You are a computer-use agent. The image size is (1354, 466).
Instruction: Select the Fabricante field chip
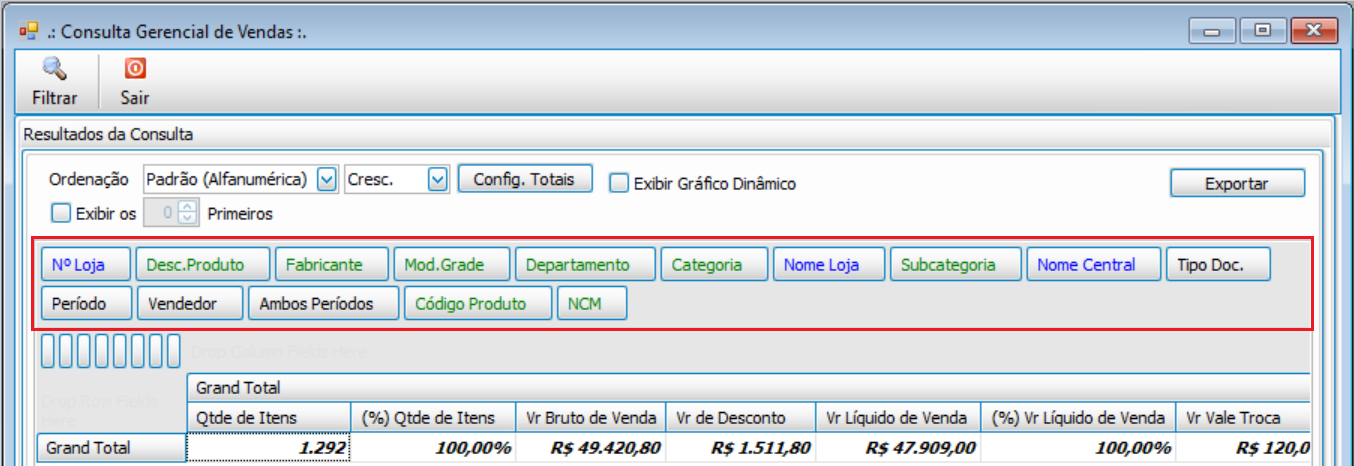point(332,265)
